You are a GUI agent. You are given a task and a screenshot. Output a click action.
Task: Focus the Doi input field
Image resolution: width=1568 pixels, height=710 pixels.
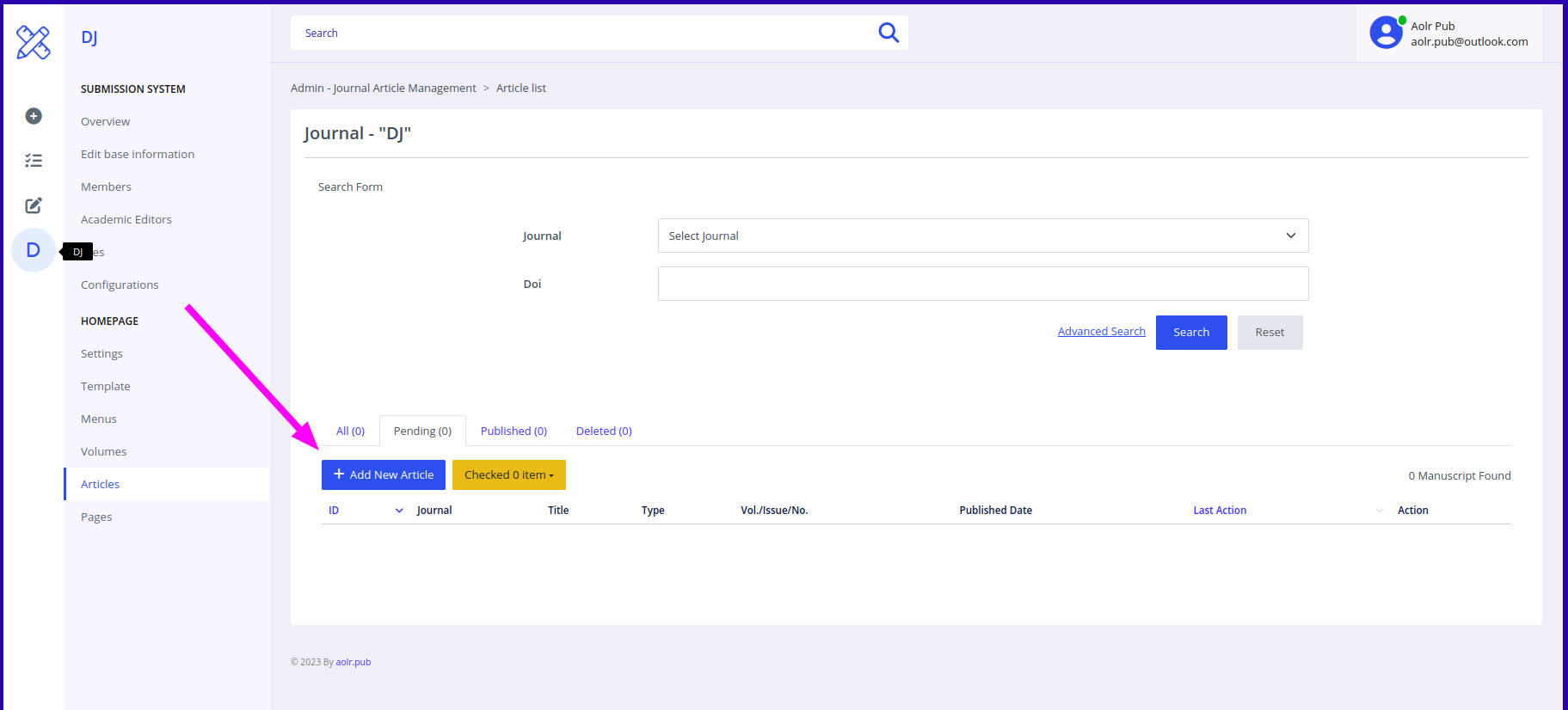pyautogui.click(x=982, y=284)
